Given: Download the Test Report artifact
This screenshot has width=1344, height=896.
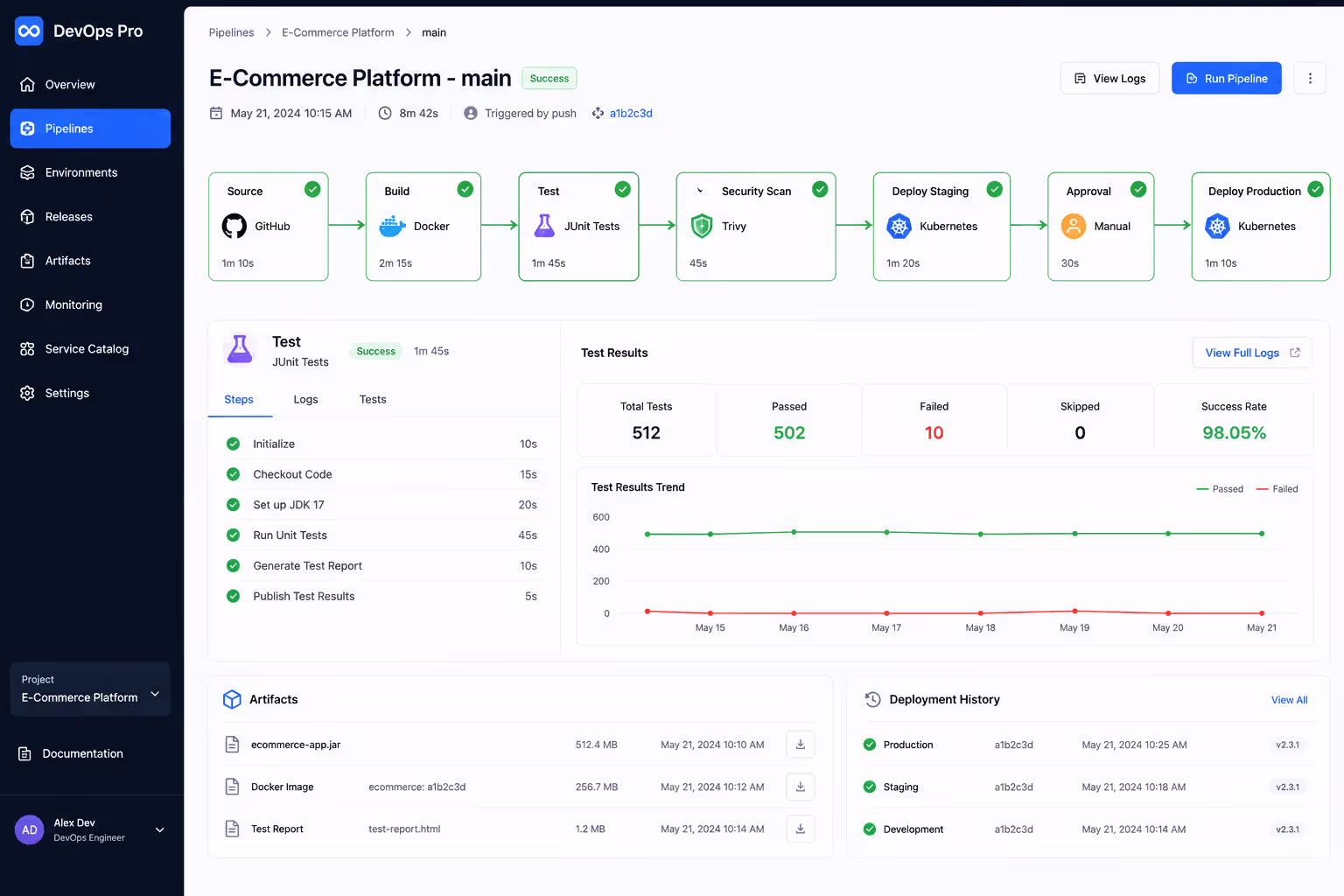Looking at the screenshot, I should coord(801,829).
